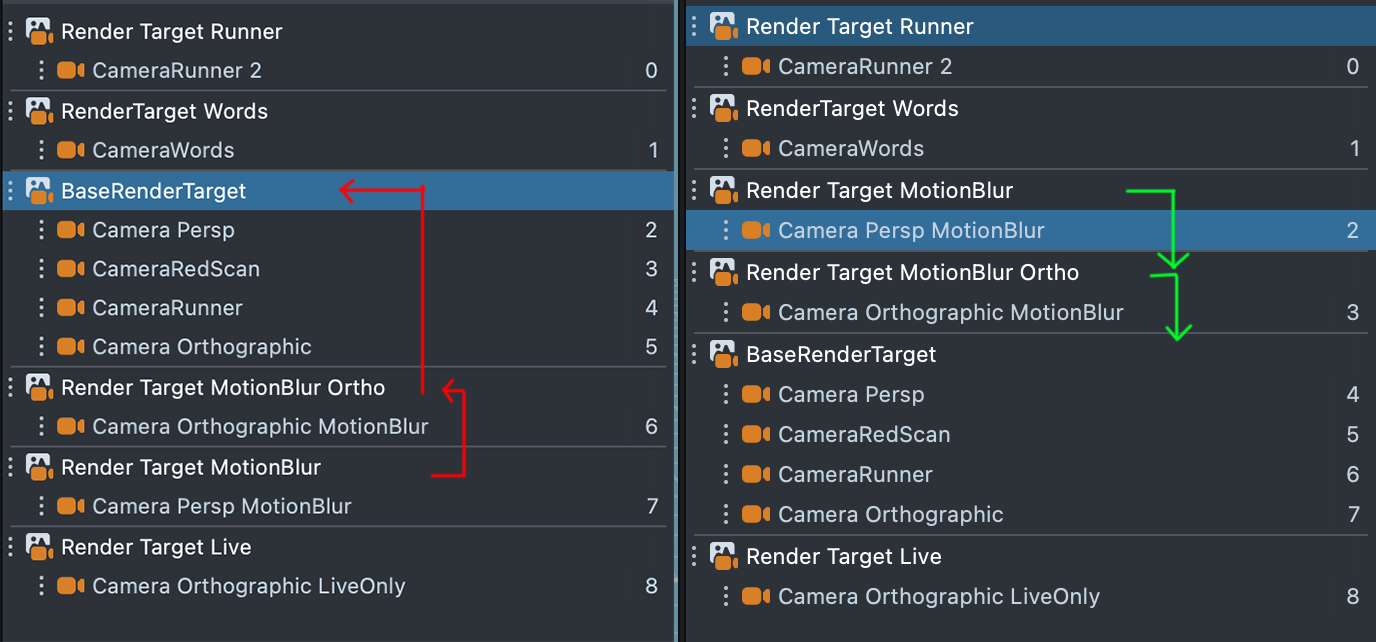Select Render Target MotionBlur Ortho in left panel

[222, 388]
